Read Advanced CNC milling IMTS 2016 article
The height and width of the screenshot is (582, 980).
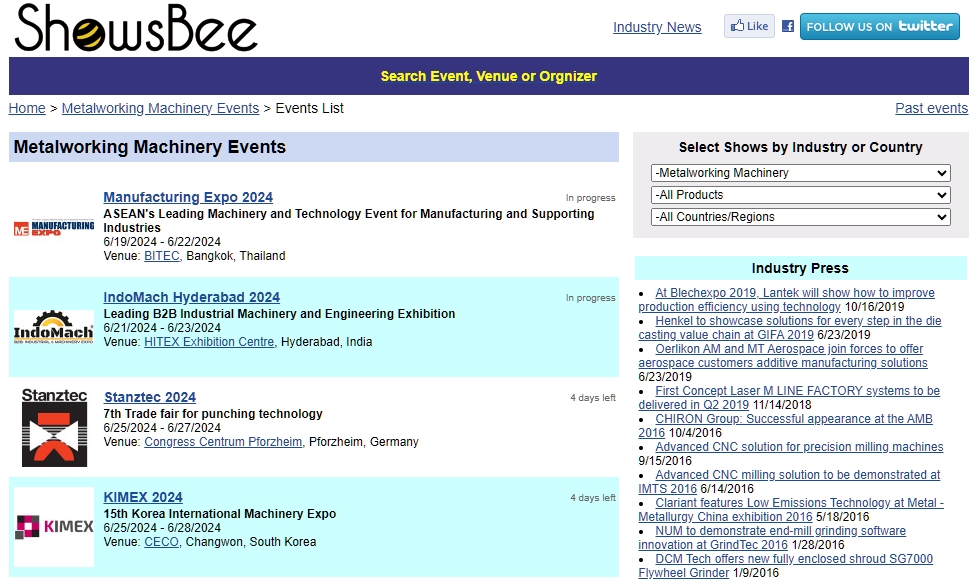pyautogui.click(x=789, y=481)
